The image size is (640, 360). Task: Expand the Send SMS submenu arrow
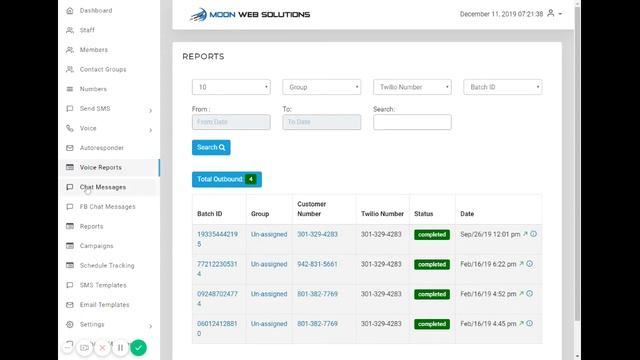point(151,111)
